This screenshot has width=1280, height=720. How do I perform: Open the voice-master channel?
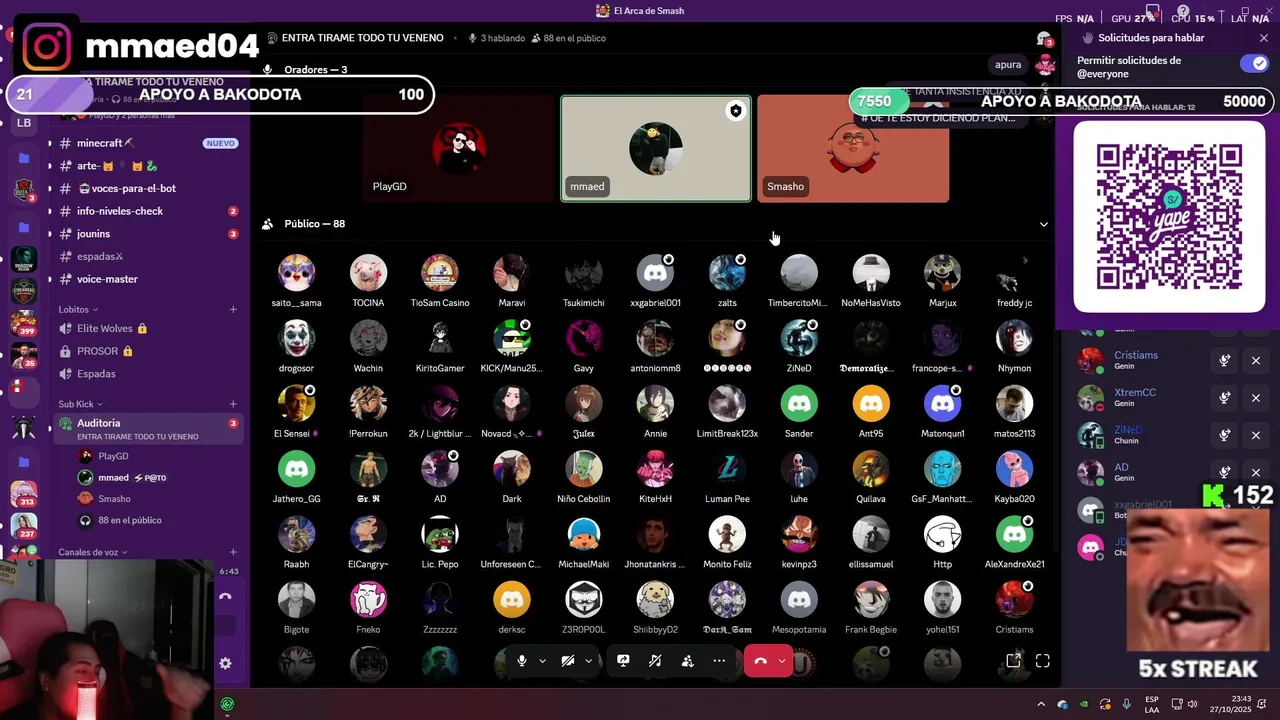click(148, 279)
